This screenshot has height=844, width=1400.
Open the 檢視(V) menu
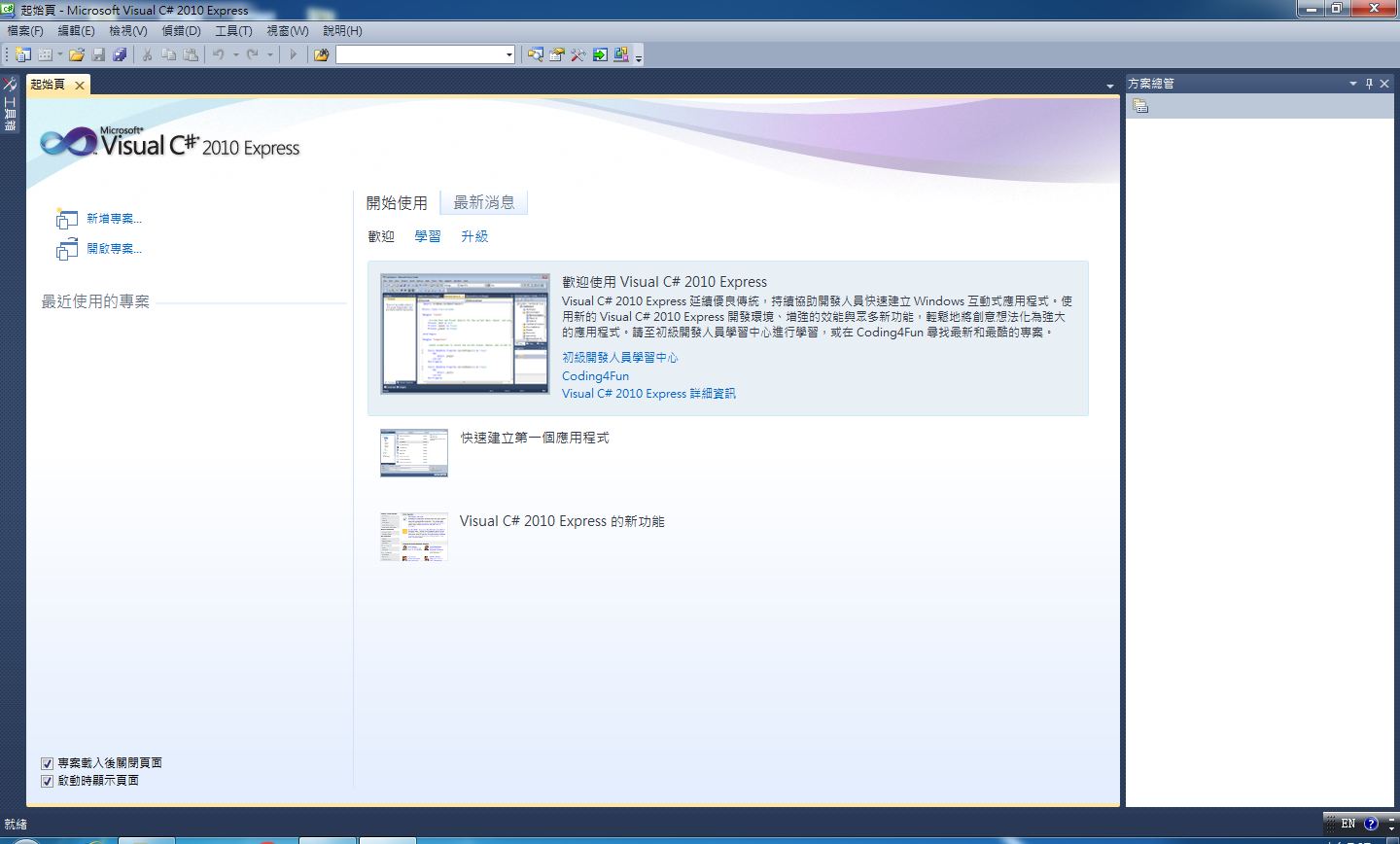point(128,31)
